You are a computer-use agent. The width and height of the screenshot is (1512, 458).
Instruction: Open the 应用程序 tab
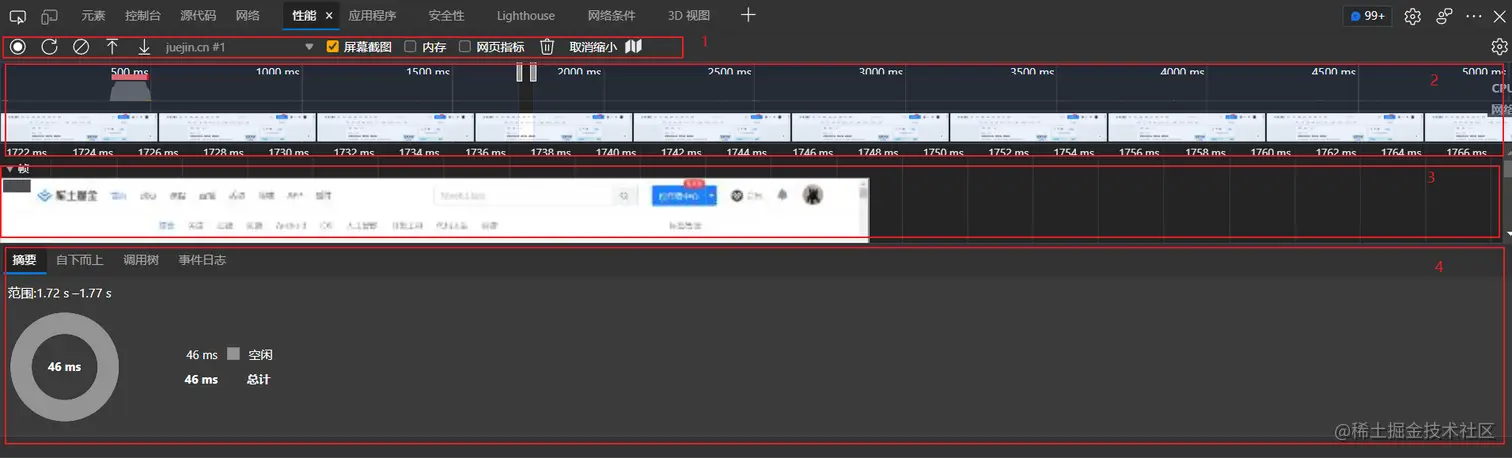click(372, 16)
